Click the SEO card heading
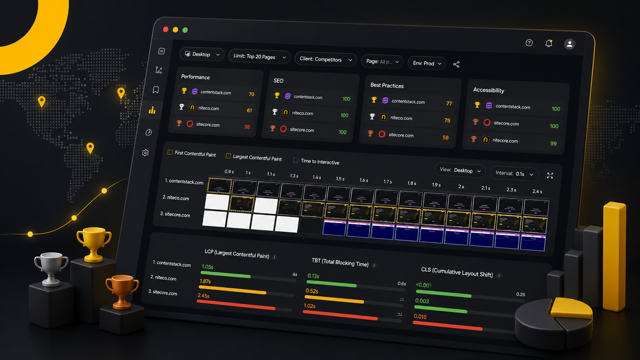This screenshot has width=640, height=360. (278, 81)
